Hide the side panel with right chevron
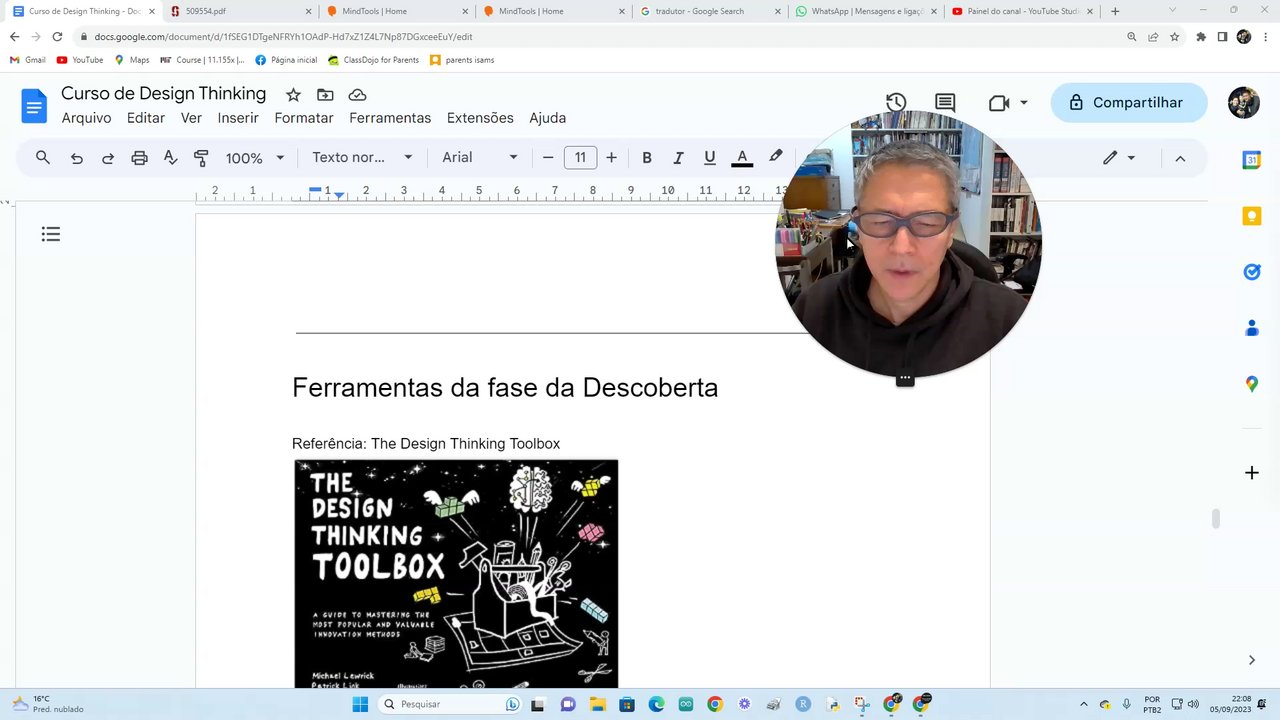 [x=1252, y=660]
